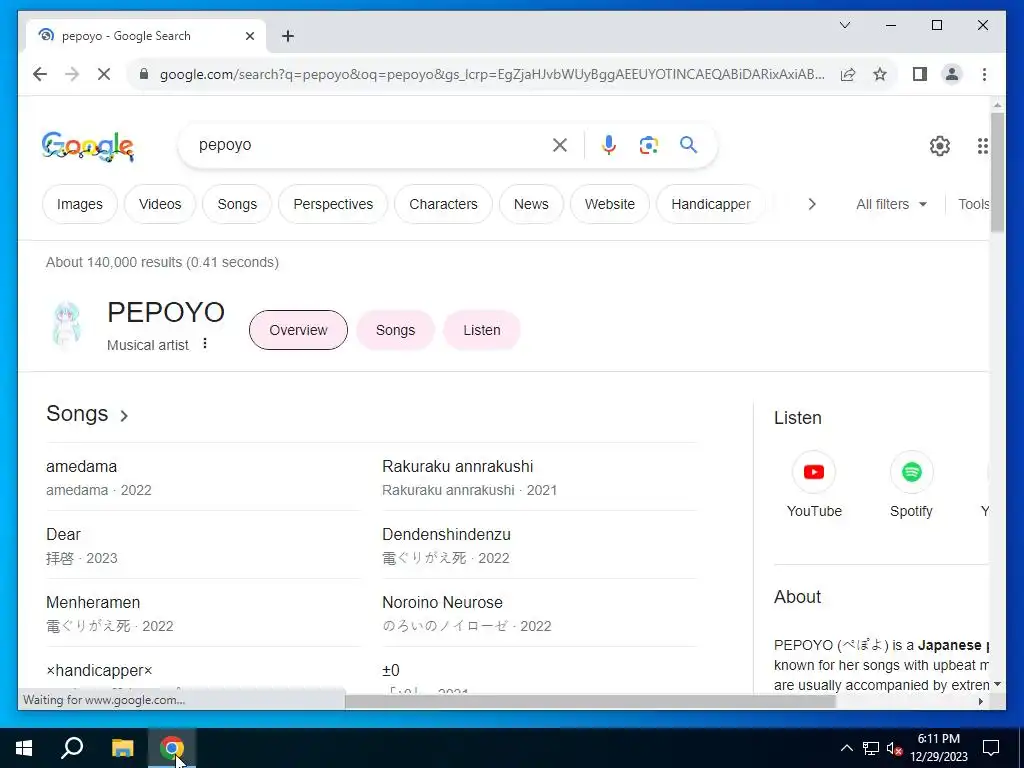Open the network status tray icon
Image resolution: width=1024 pixels, height=768 pixels.
point(871,748)
